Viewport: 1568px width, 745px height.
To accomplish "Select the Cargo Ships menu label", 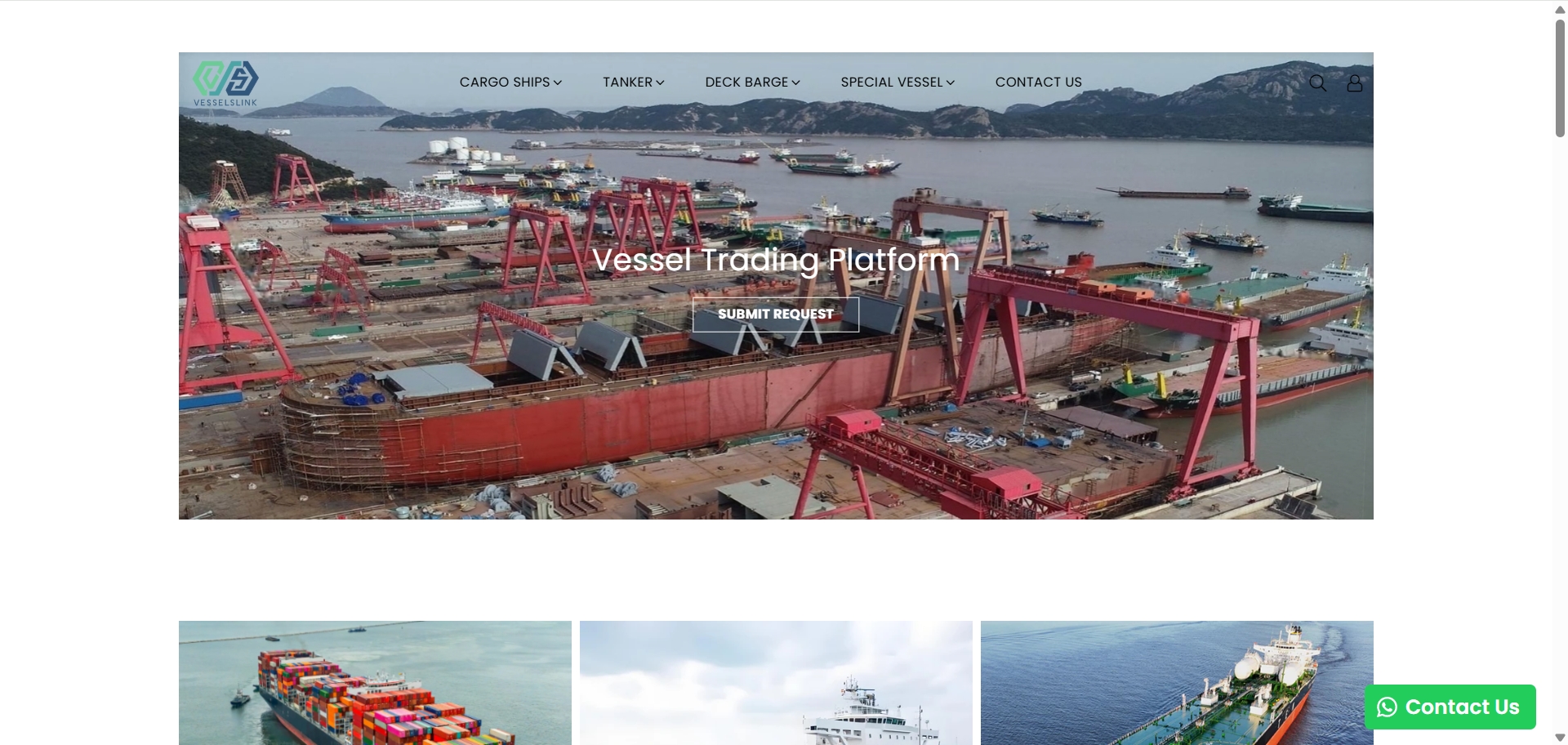I will pyautogui.click(x=505, y=82).
